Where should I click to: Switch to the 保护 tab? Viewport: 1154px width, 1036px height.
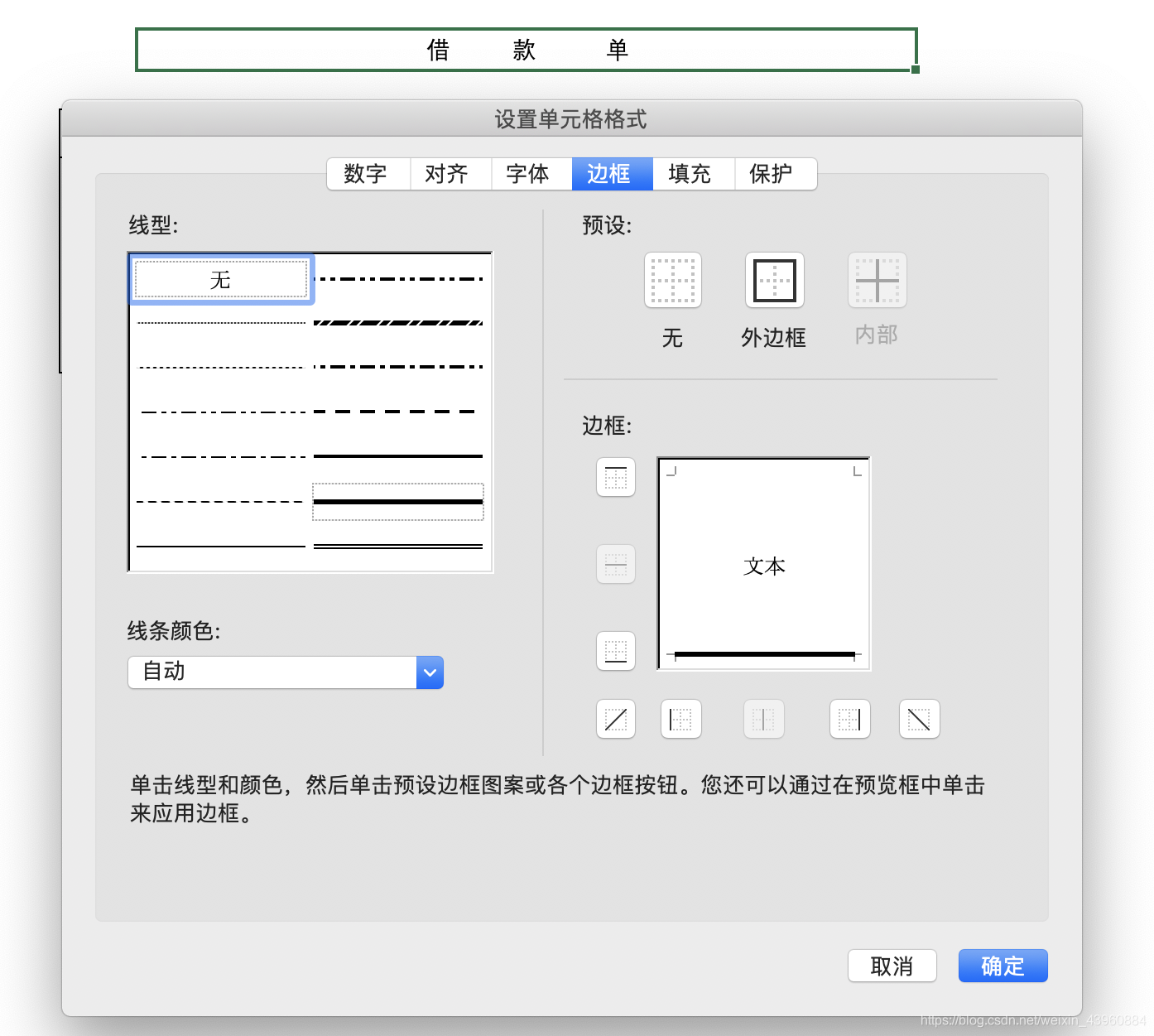775,174
